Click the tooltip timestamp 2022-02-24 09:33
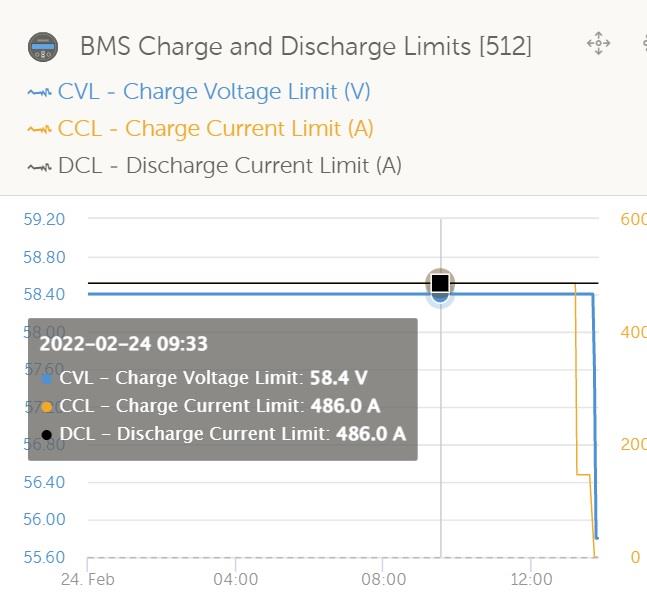The height and width of the screenshot is (608, 647). coord(123,344)
